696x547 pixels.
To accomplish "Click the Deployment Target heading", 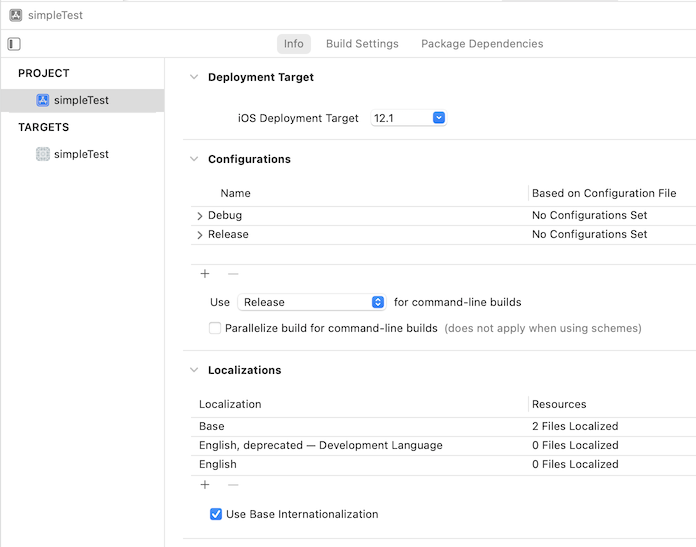I will tap(261, 77).
